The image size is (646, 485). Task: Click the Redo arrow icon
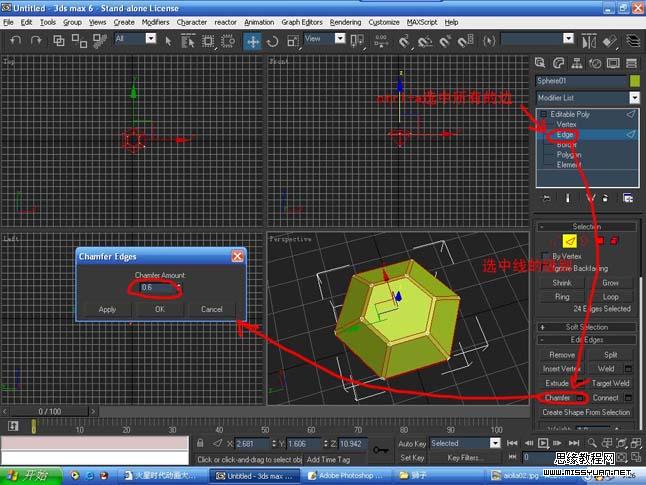(x=36, y=40)
